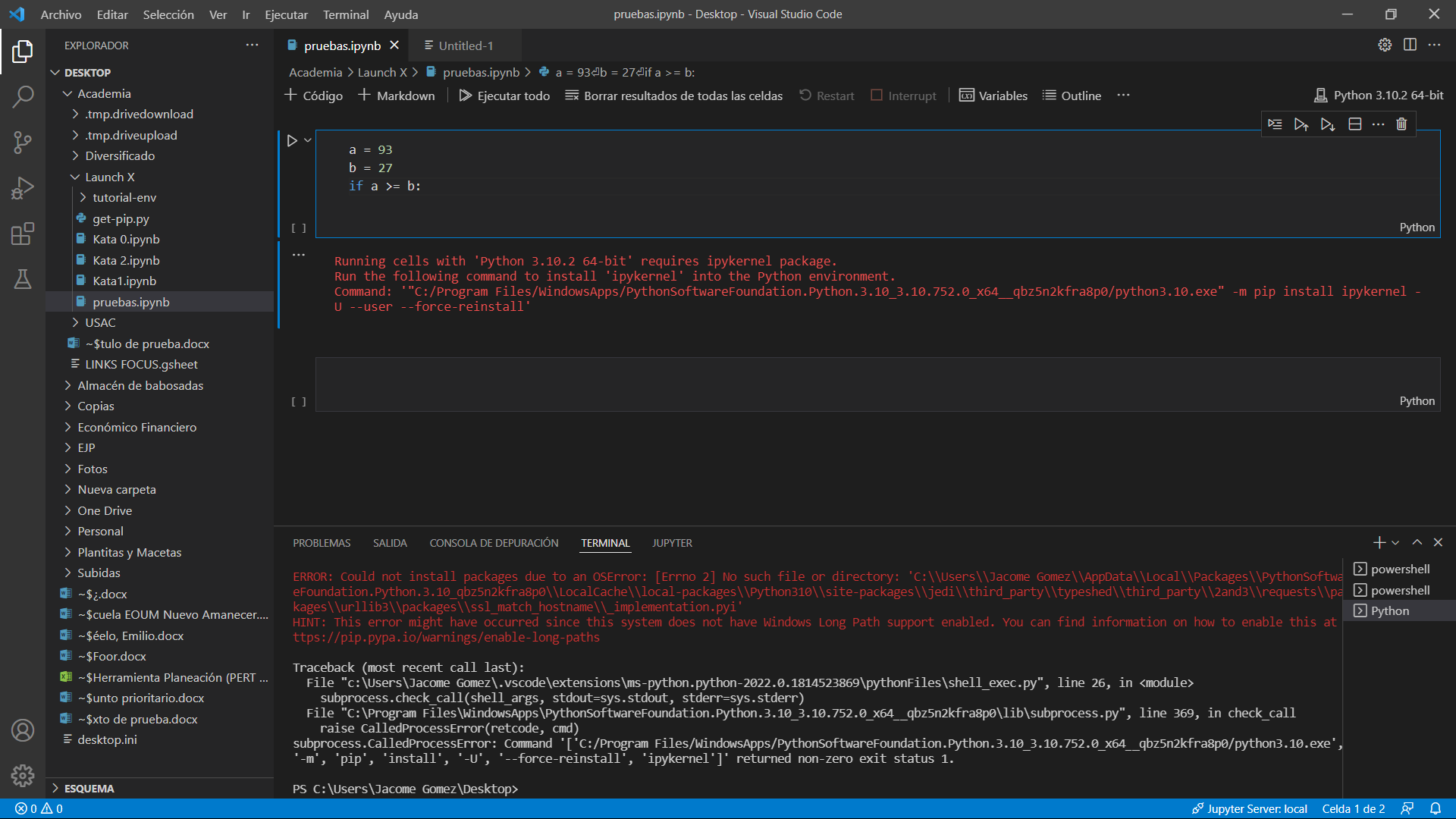Image resolution: width=1456 pixels, height=819 pixels.
Task: Execute above cells icon
Action: 1301,124
